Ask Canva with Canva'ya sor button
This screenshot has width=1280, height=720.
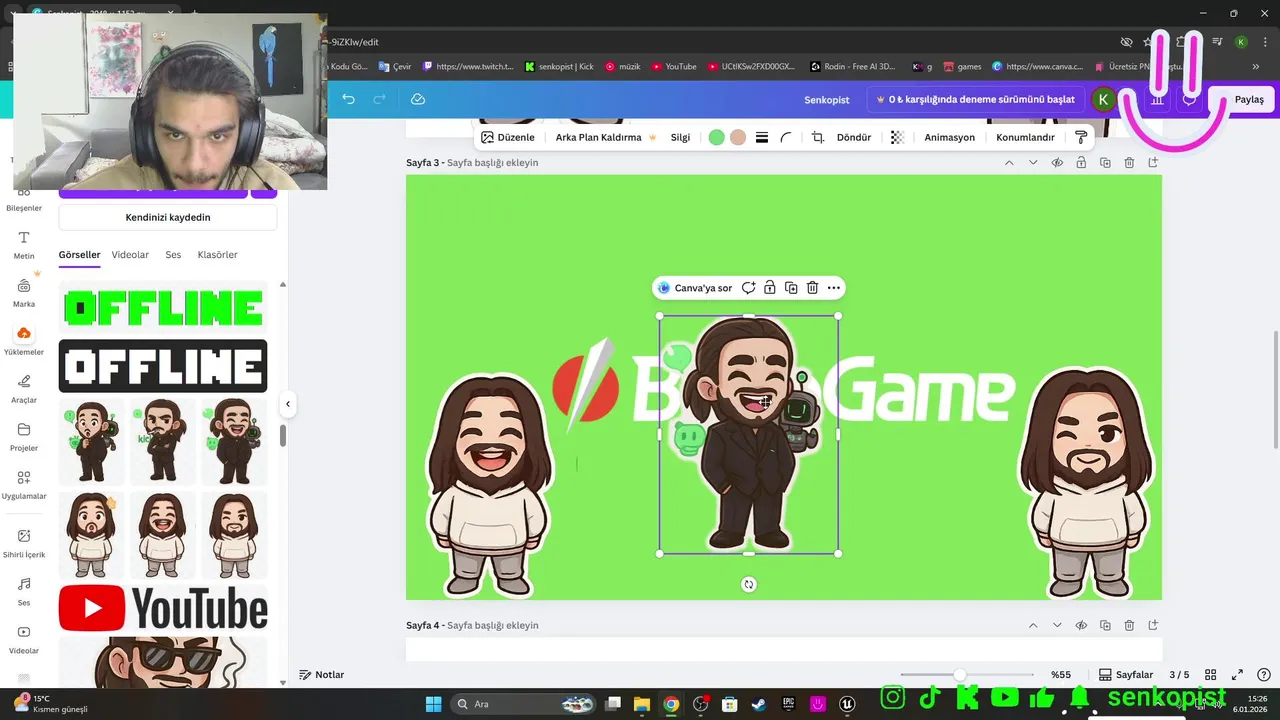pyautogui.click(x=695, y=288)
